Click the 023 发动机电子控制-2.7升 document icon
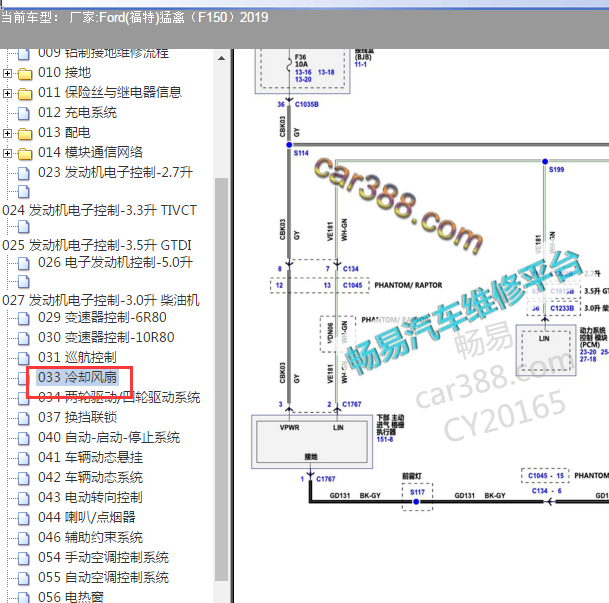 coord(24,173)
